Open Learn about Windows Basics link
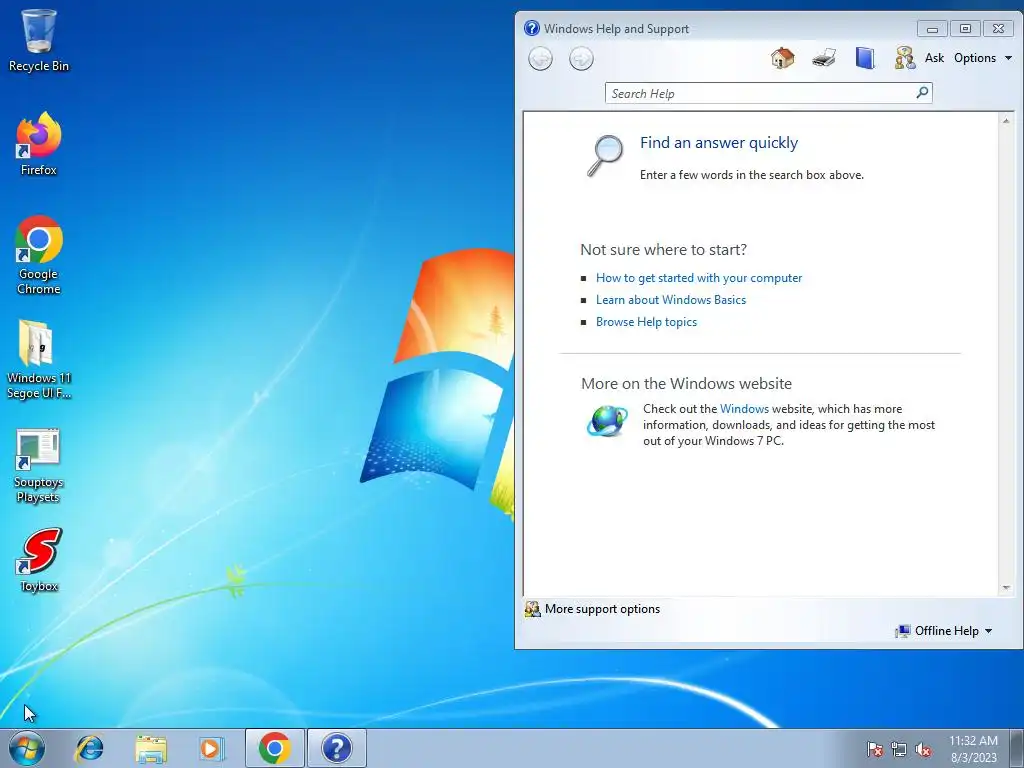The height and width of the screenshot is (768, 1024). point(671,300)
